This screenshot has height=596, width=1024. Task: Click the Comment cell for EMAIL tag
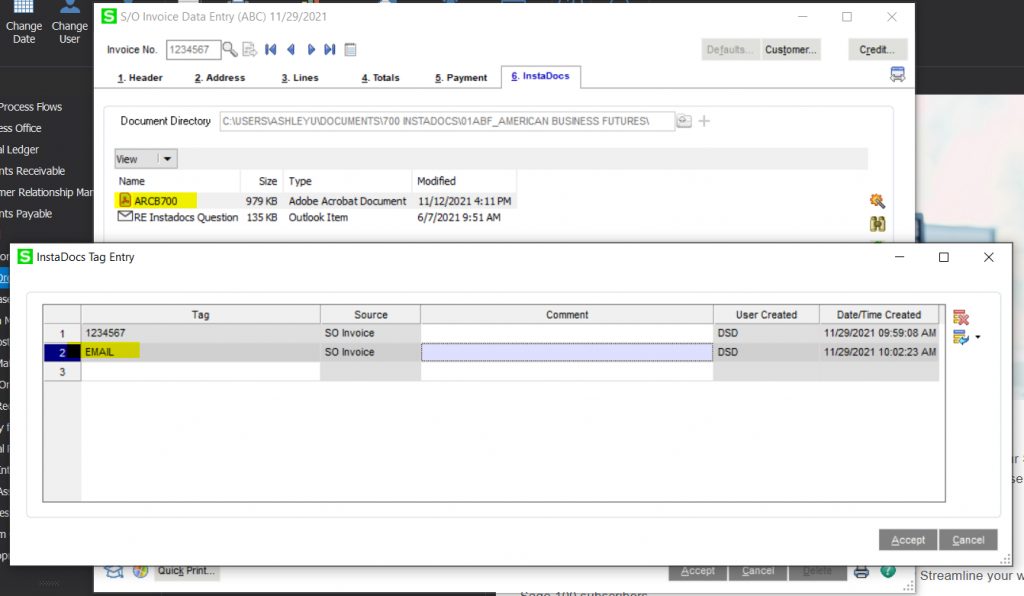(566, 352)
